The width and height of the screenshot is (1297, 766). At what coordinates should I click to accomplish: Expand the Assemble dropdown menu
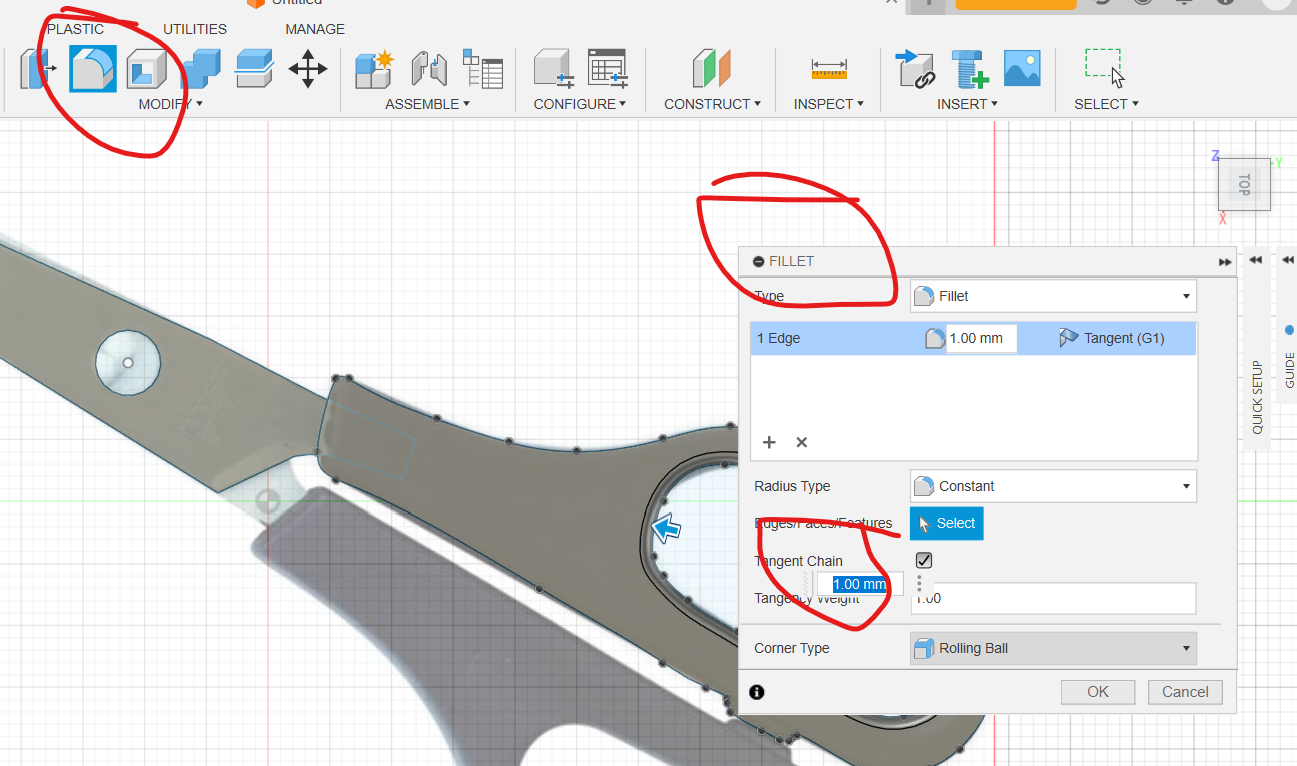(428, 104)
